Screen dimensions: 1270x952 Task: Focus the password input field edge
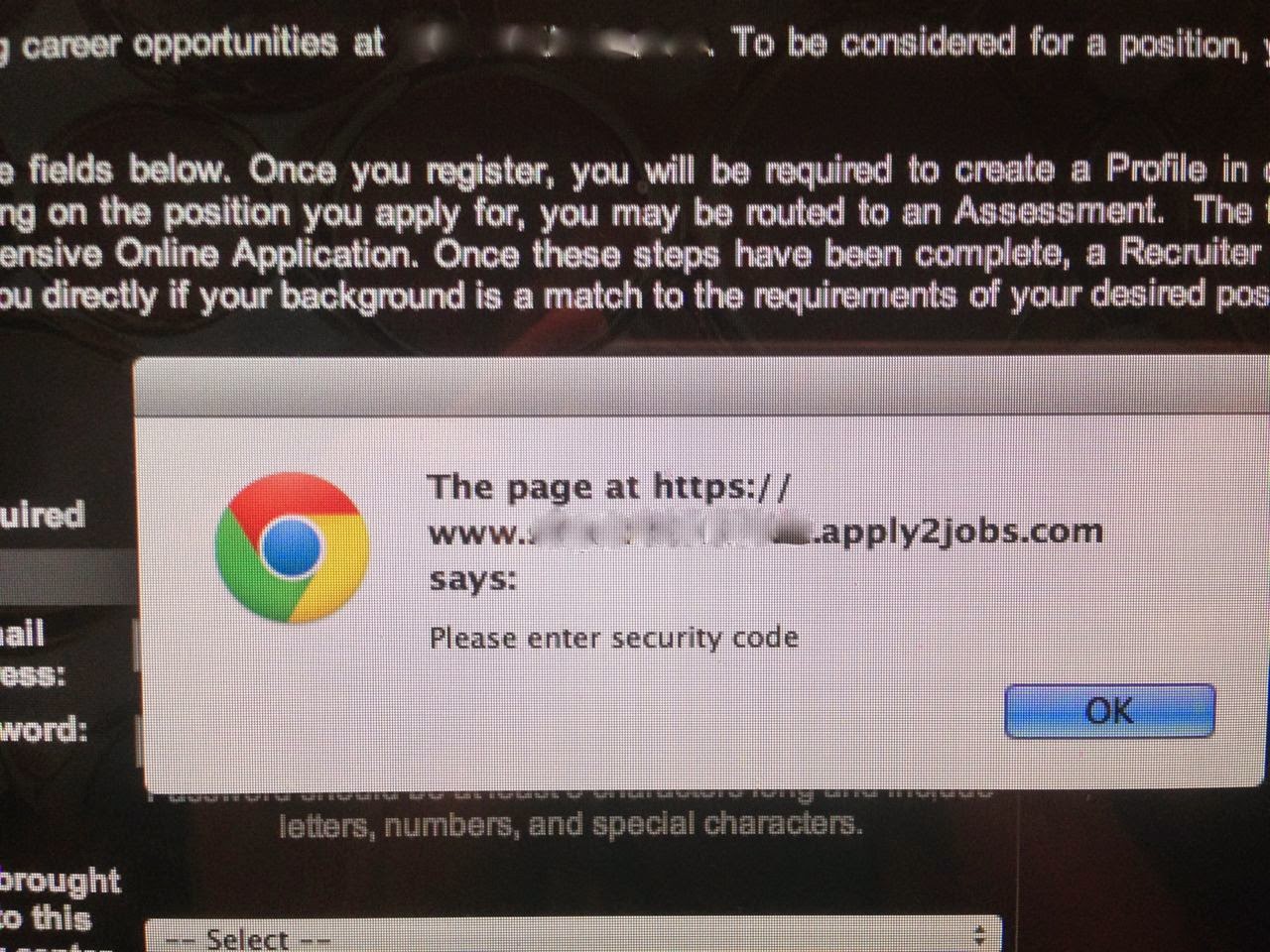click(138, 735)
